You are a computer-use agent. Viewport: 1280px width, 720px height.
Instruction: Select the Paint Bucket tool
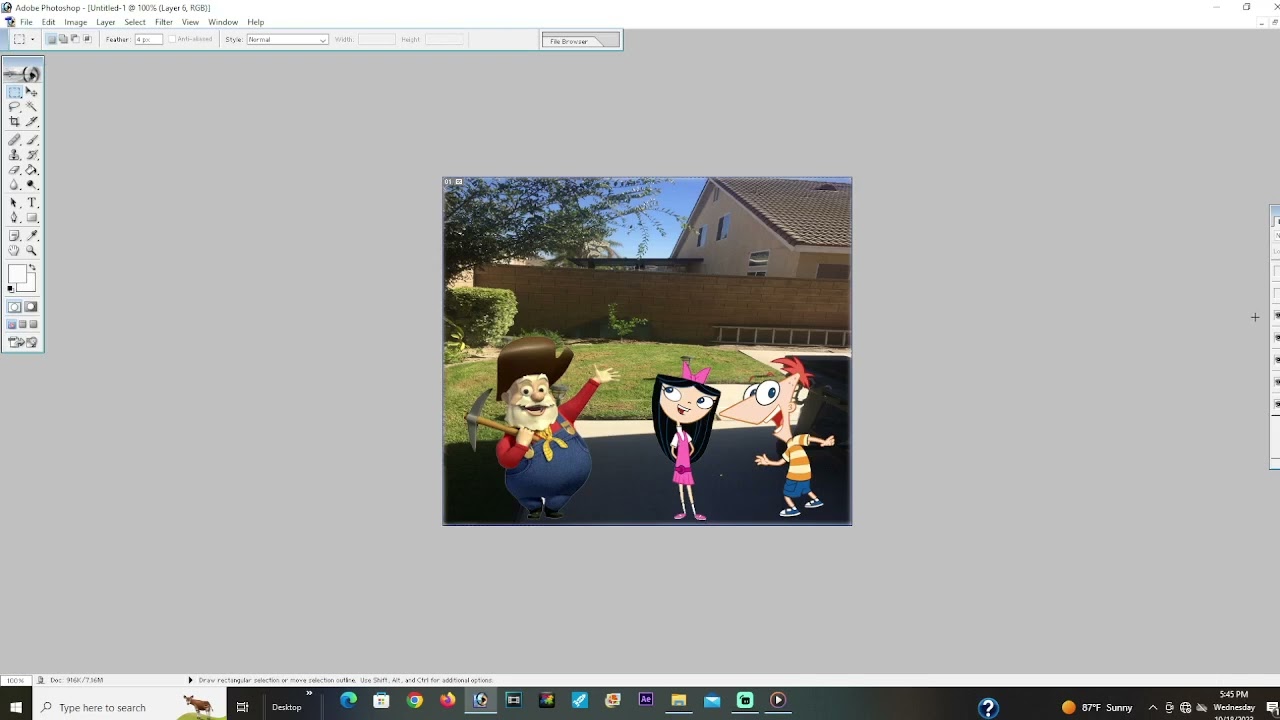coord(31,170)
